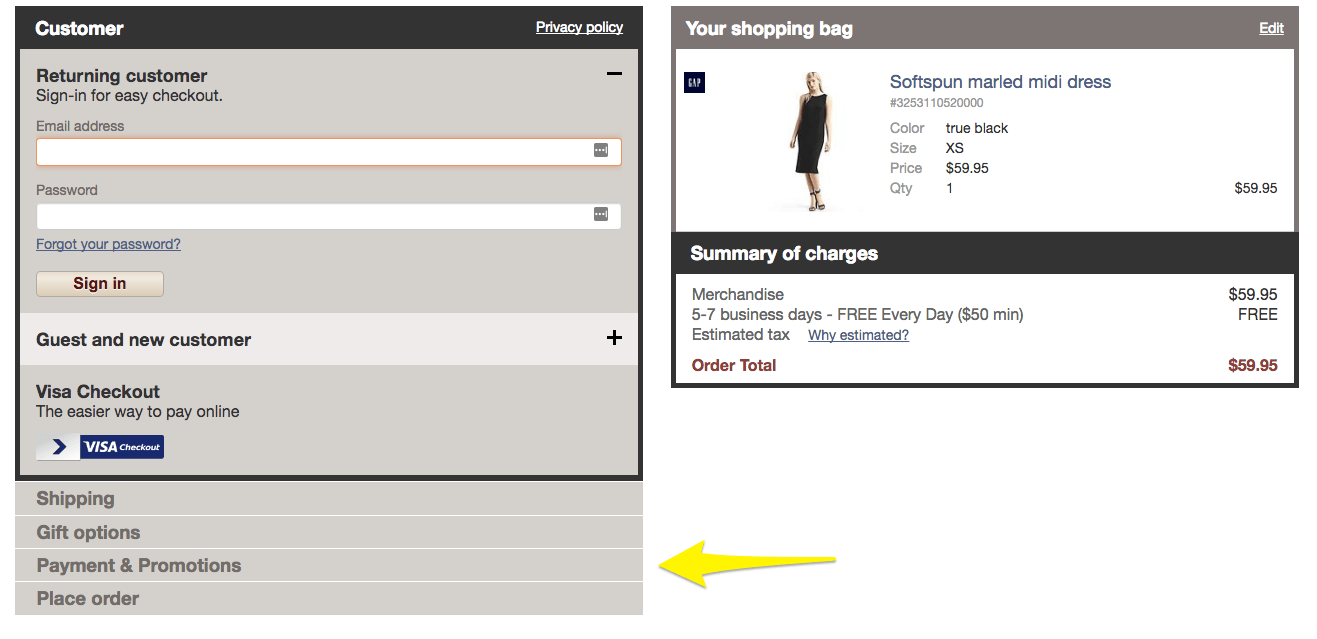Click the Sign in button
1317x639 pixels.
click(100, 284)
